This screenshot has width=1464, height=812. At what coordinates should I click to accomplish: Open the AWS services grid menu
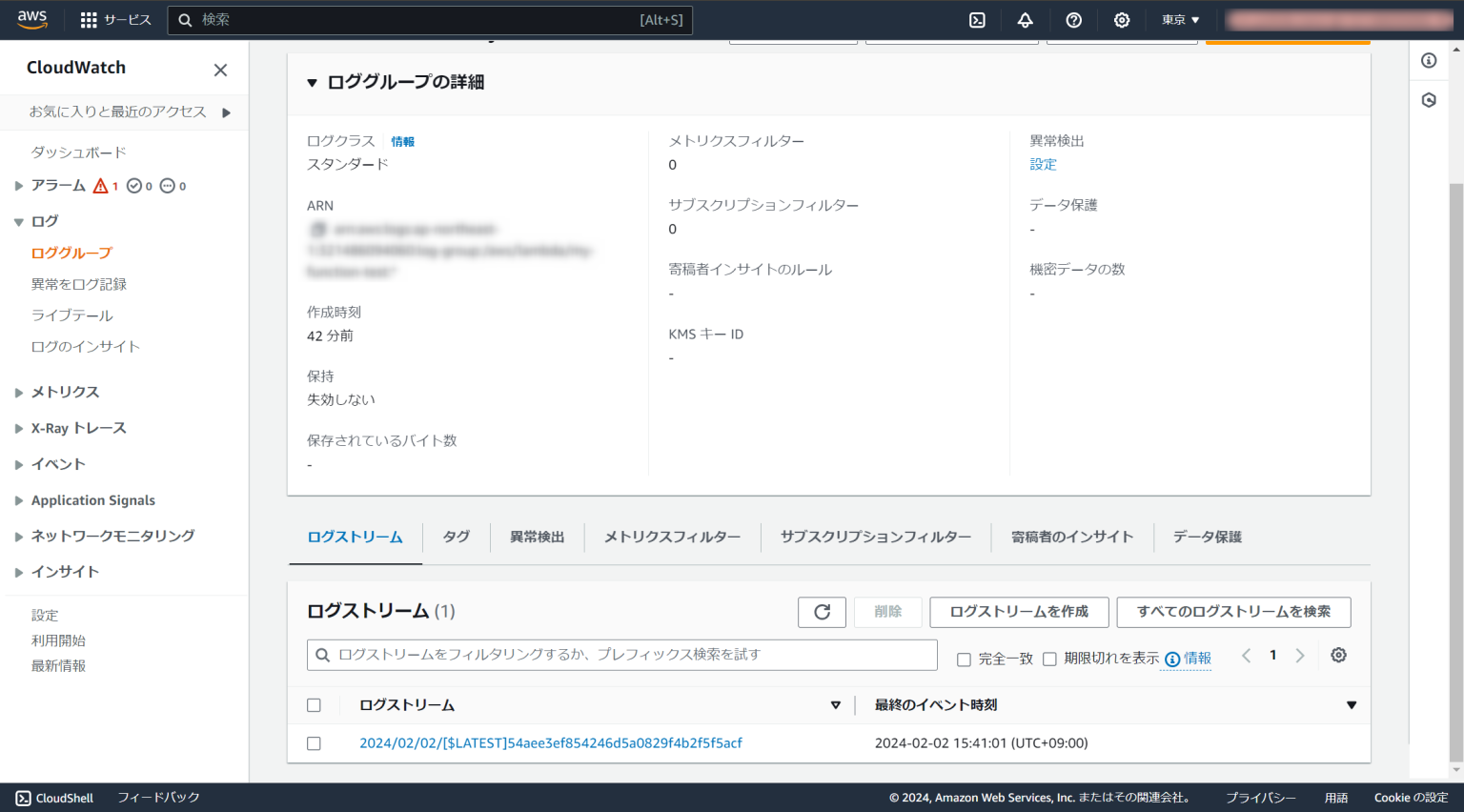point(90,19)
